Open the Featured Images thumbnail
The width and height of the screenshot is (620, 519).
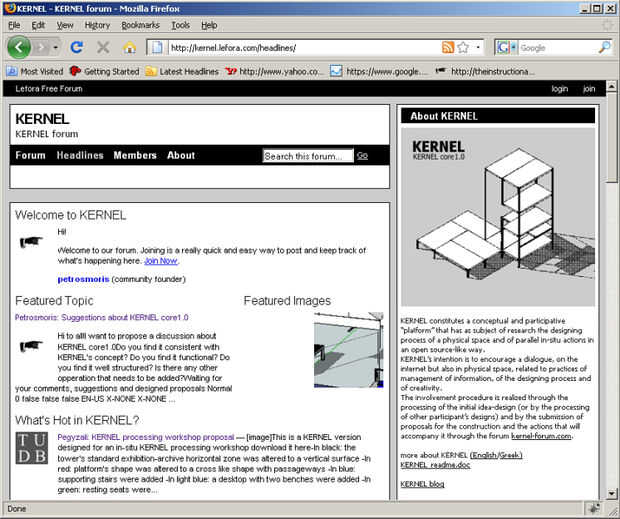pyautogui.click(x=348, y=350)
